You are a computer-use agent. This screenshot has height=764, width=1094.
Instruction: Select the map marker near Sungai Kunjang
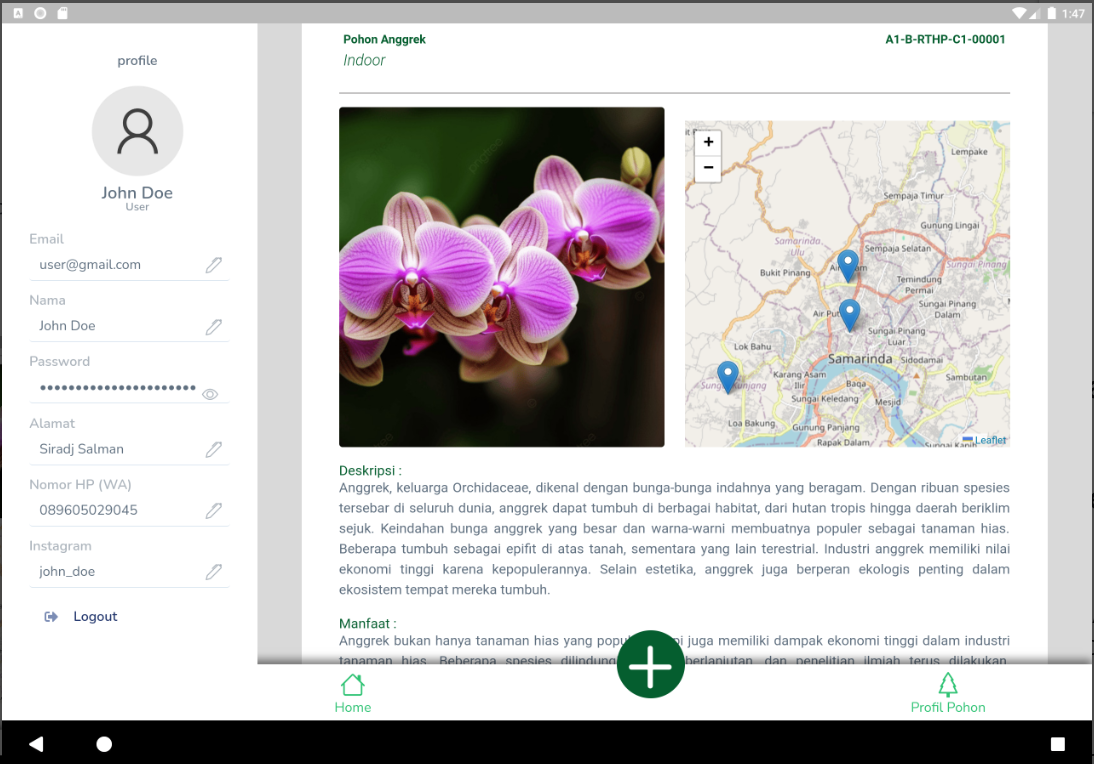coord(728,375)
